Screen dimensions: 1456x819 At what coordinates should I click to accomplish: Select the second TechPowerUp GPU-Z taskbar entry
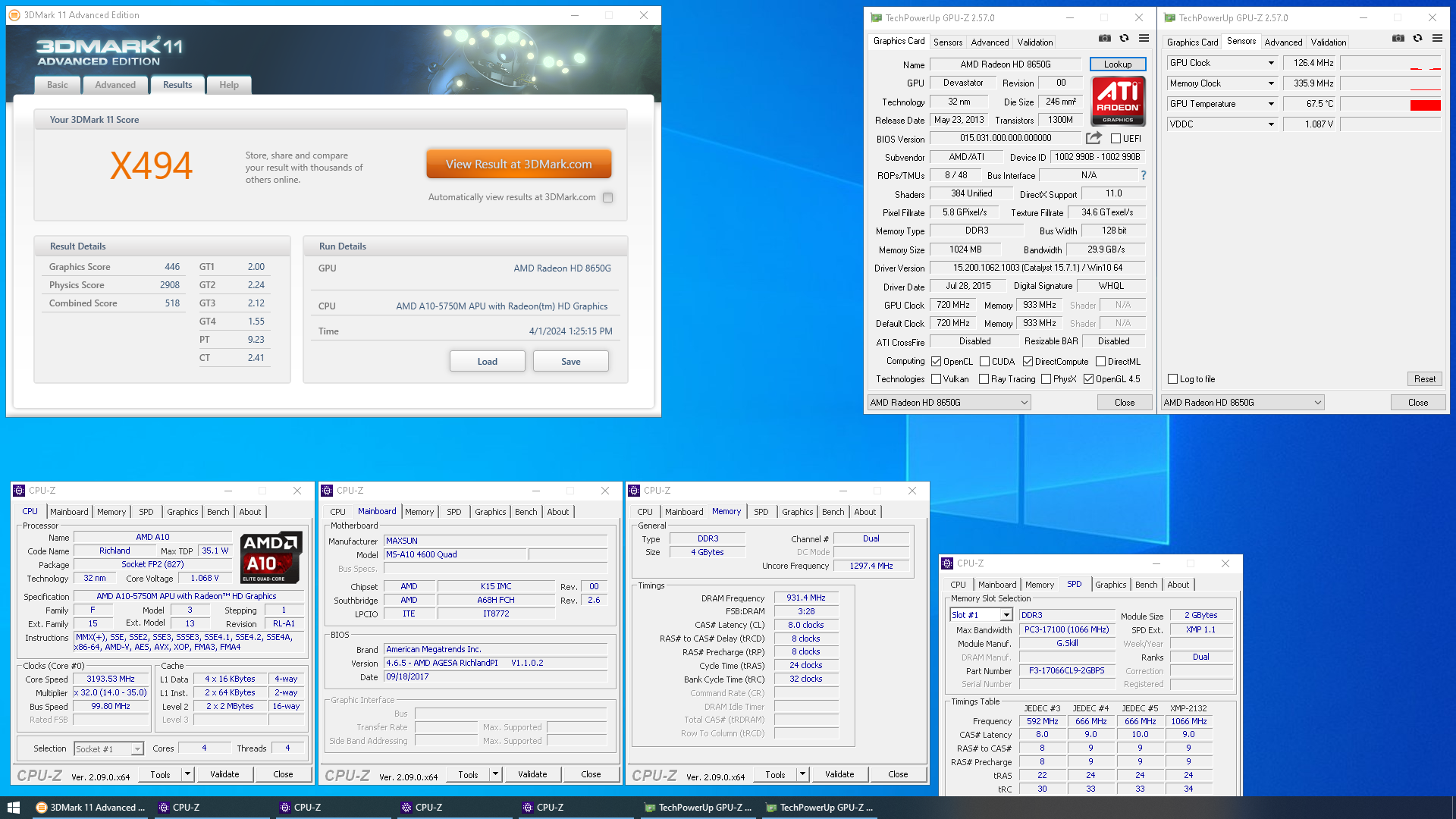pyautogui.click(x=819, y=808)
